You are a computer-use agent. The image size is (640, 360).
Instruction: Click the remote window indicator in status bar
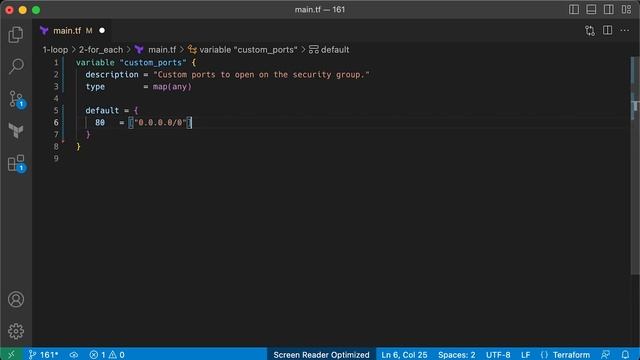click(x=11, y=354)
